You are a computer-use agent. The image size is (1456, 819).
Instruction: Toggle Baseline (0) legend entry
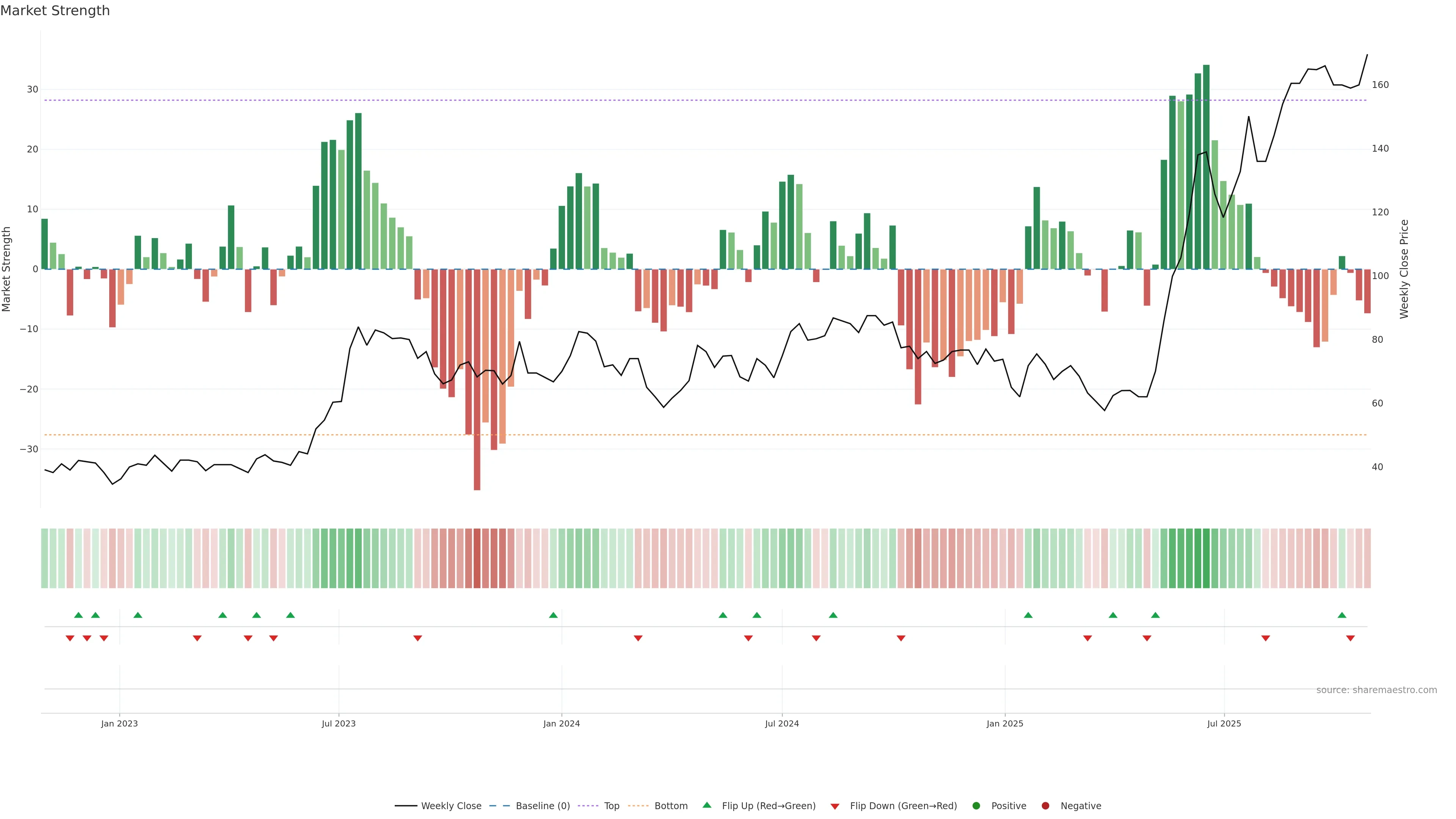coord(542,806)
